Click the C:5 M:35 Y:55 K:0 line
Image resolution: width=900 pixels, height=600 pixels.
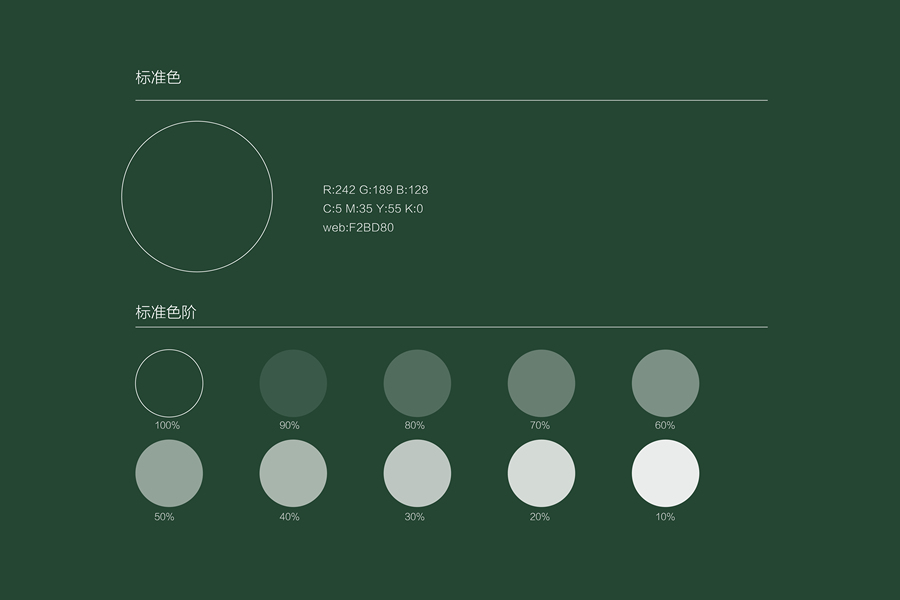[373, 208]
